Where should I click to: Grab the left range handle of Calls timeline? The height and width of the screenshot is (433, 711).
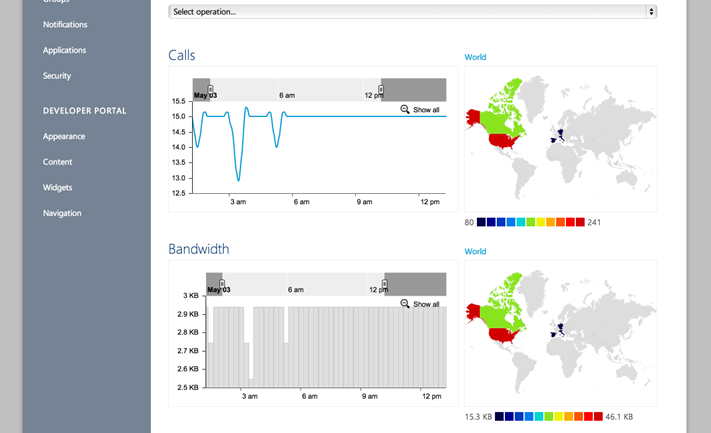tap(210, 89)
